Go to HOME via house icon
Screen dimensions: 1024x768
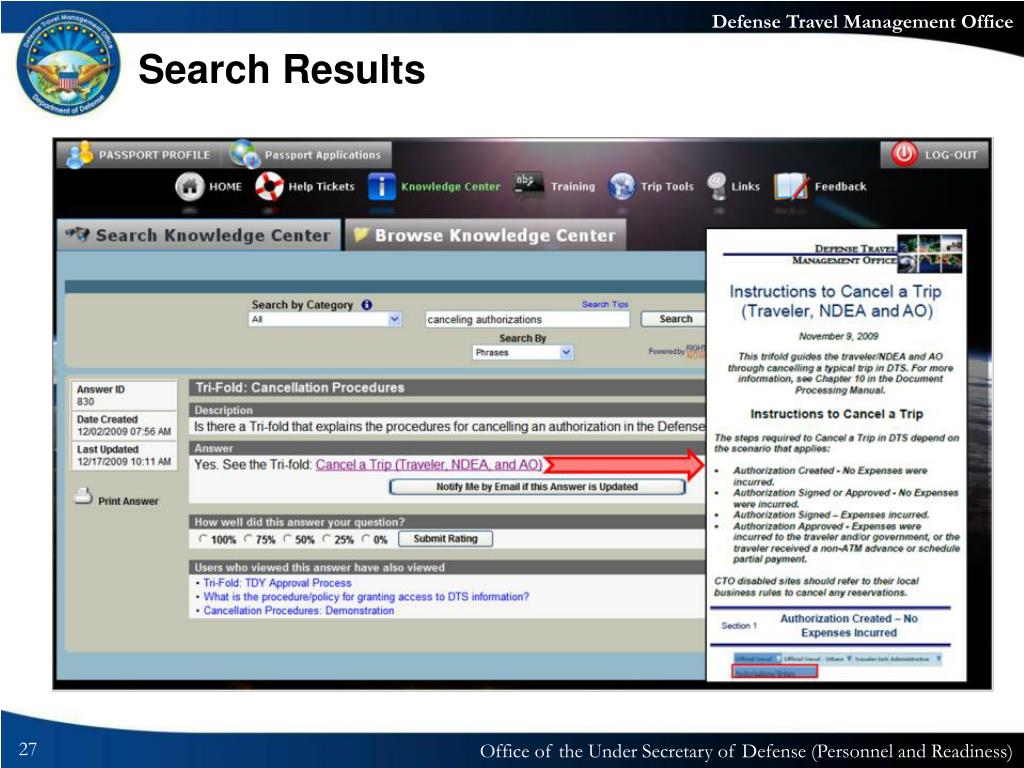pos(189,186)
